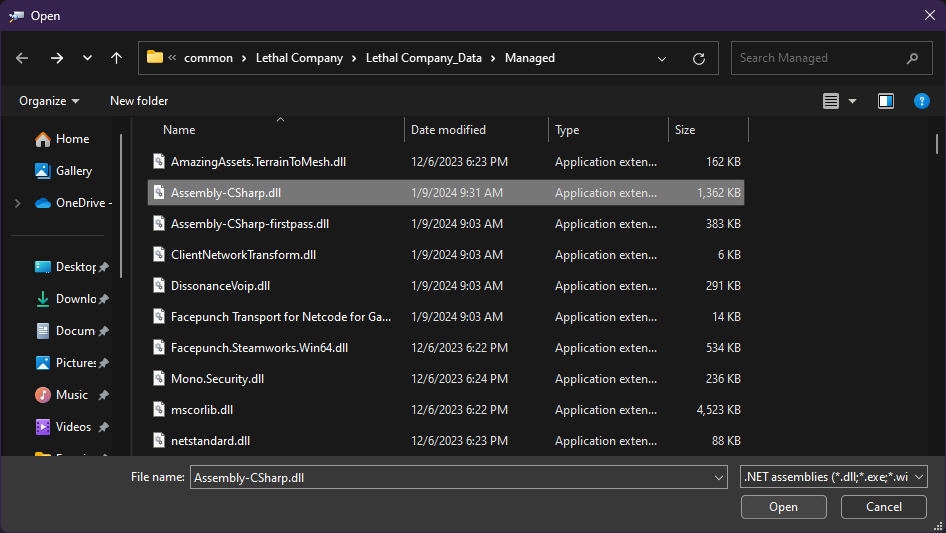The image size is (946, 533).
Task: Go up one folder level
Action: coord(116,58)
